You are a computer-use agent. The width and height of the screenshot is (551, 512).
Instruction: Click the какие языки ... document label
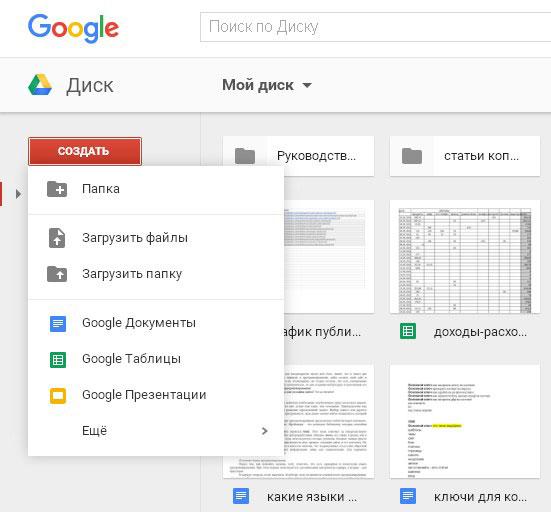tap(312, 497)
